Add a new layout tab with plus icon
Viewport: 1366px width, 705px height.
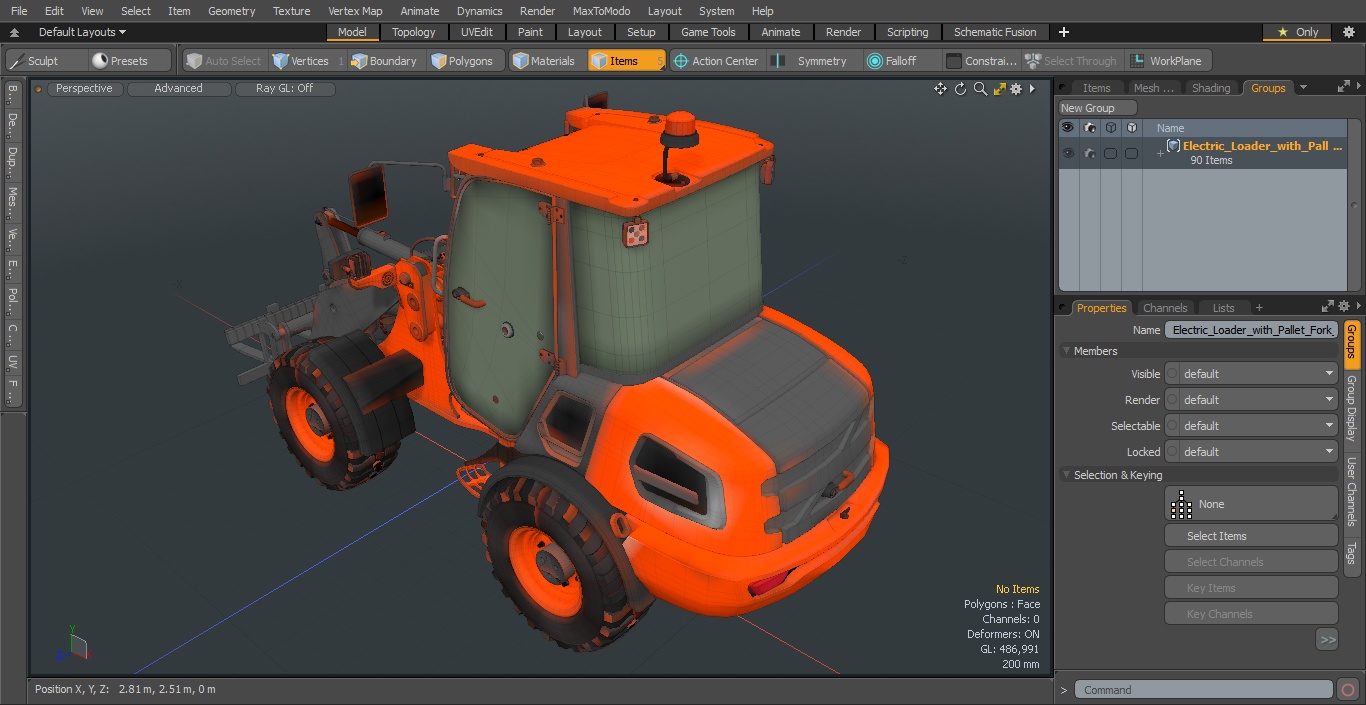(1063, 32)
